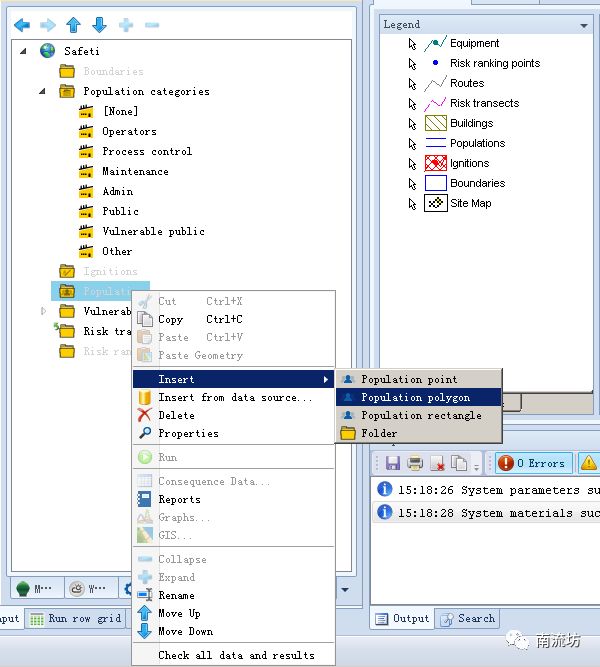Clear output log with red X icon
This screenshot has height=667, width=600.
437,463
